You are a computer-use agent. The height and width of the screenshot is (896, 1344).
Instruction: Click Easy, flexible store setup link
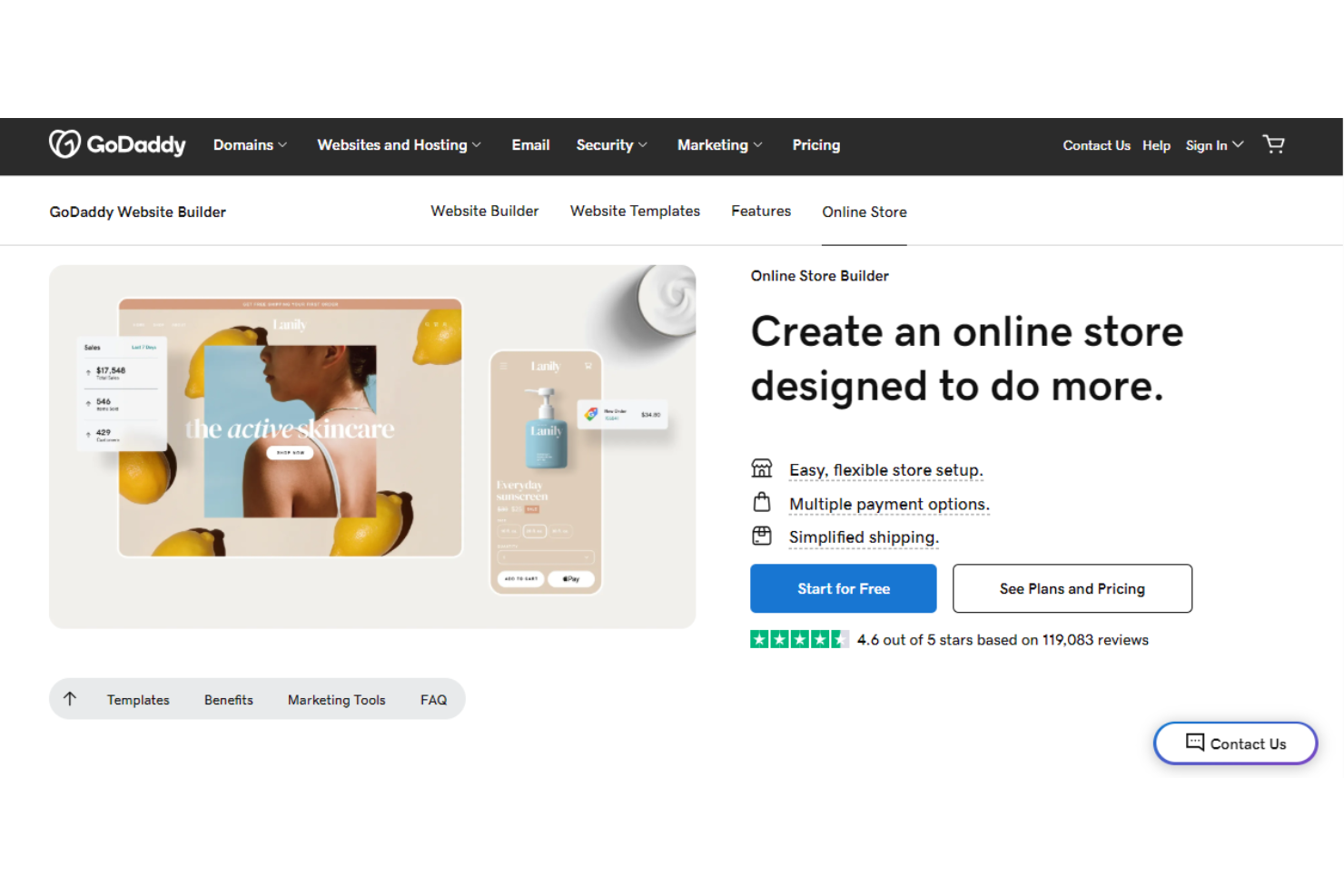[886, 469]
